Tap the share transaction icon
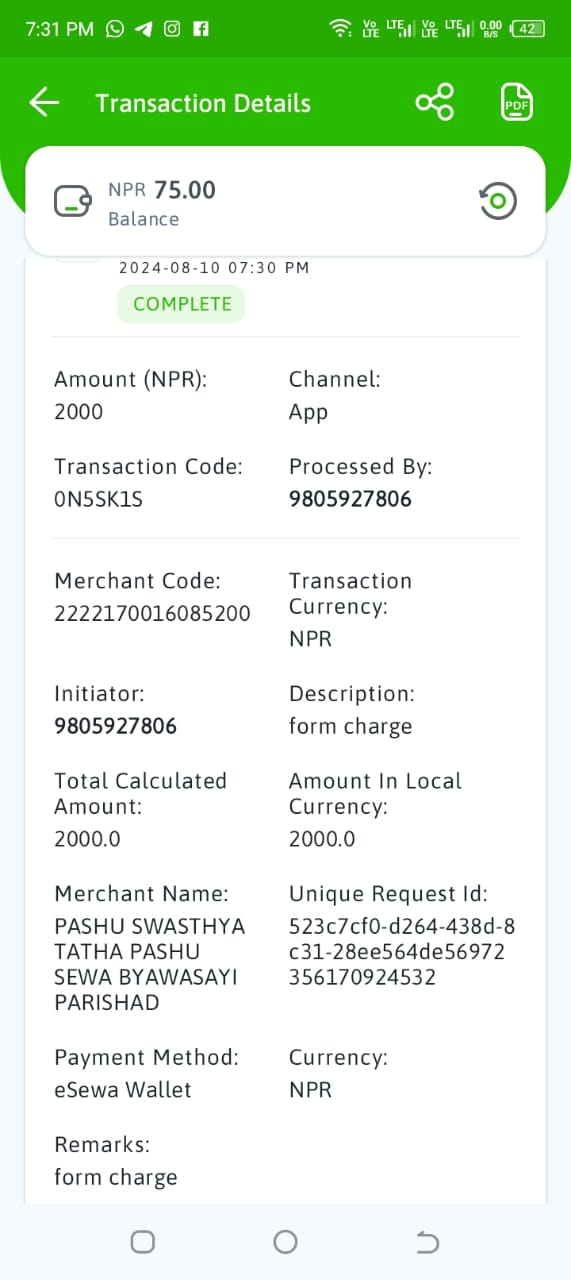Viewport: 571px width, 1280px height. coord(435,103)
